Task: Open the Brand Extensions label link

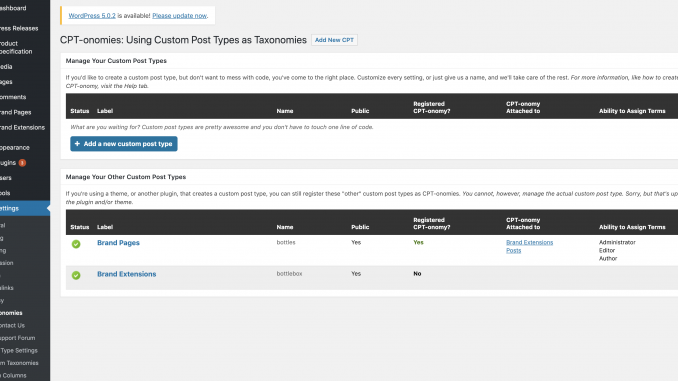Action: [x=127, y=274]
